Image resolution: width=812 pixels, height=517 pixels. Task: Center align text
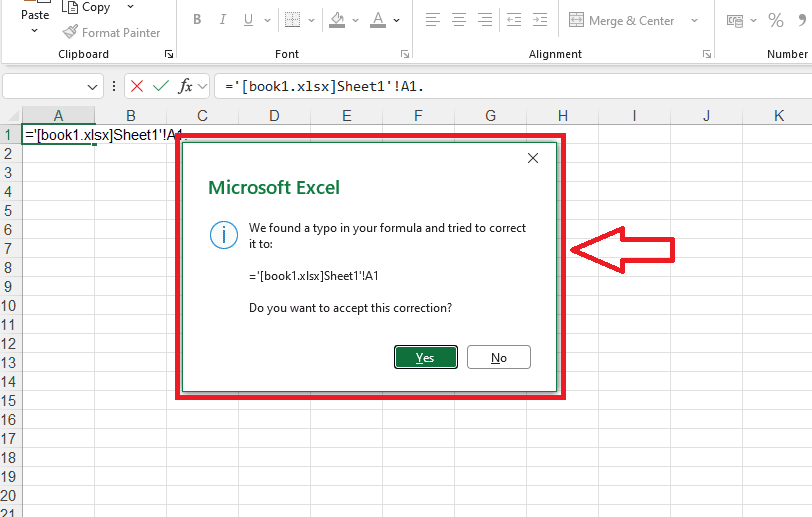coord(459,20)
